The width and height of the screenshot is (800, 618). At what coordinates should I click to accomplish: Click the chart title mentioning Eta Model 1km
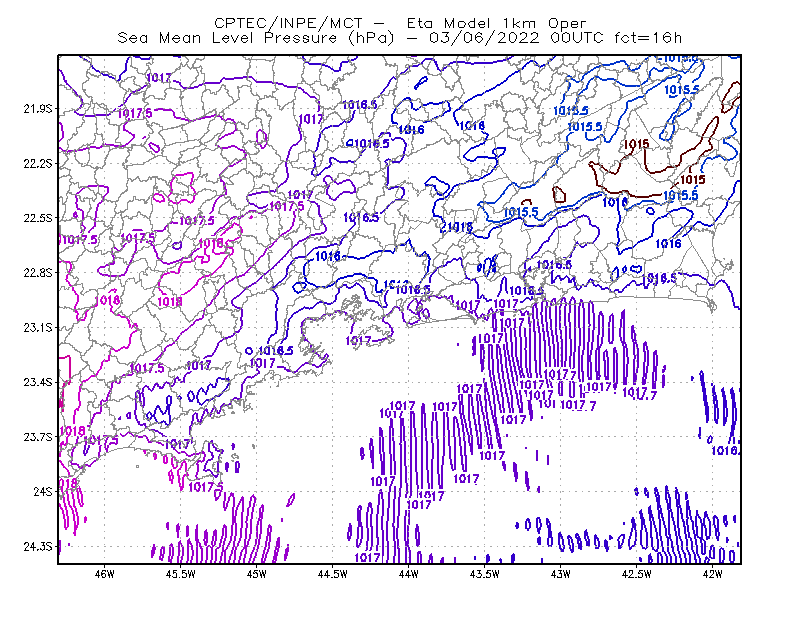(x=400, y=23)
